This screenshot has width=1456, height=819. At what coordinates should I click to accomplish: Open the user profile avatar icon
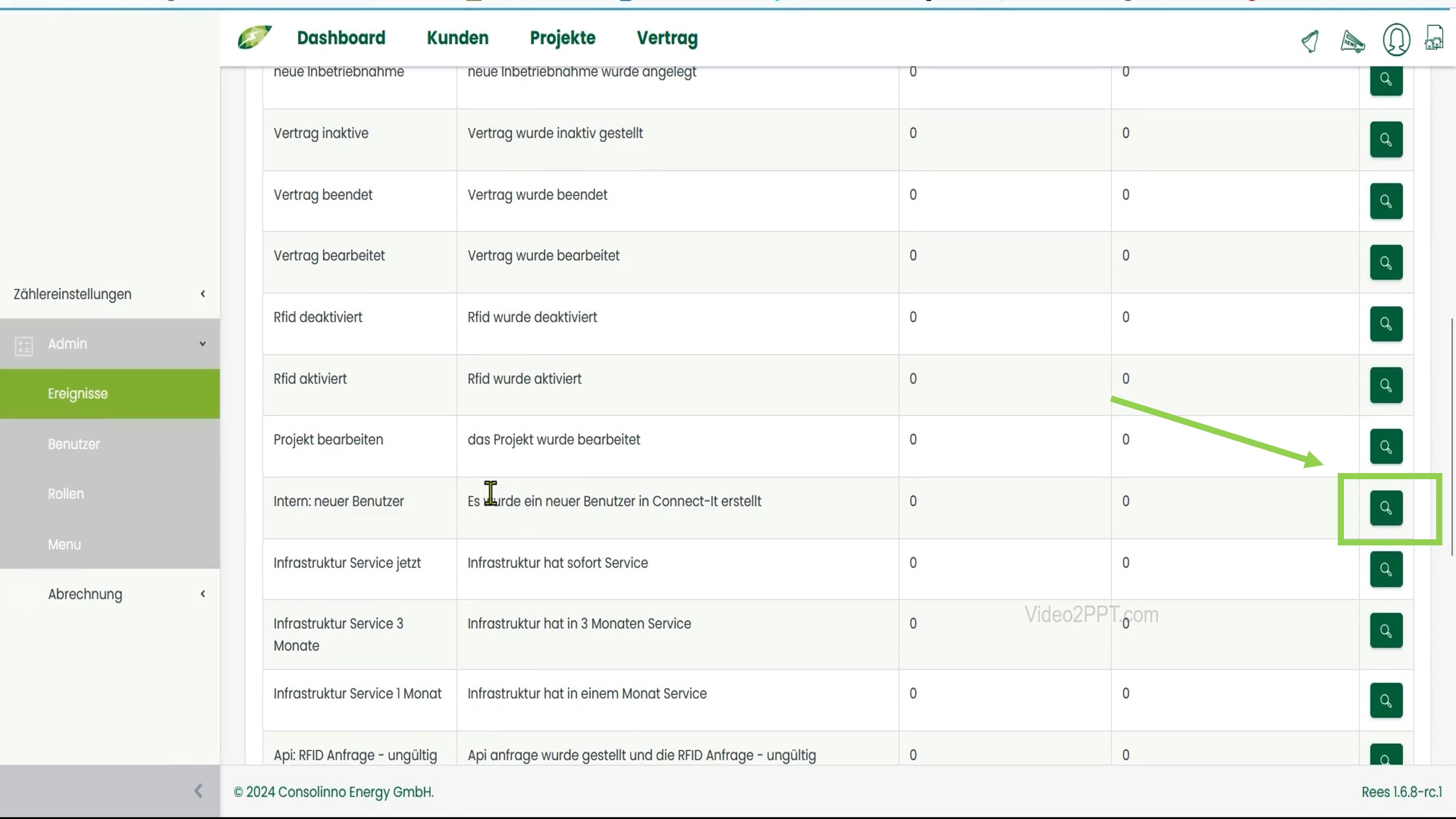(1396, 40)
